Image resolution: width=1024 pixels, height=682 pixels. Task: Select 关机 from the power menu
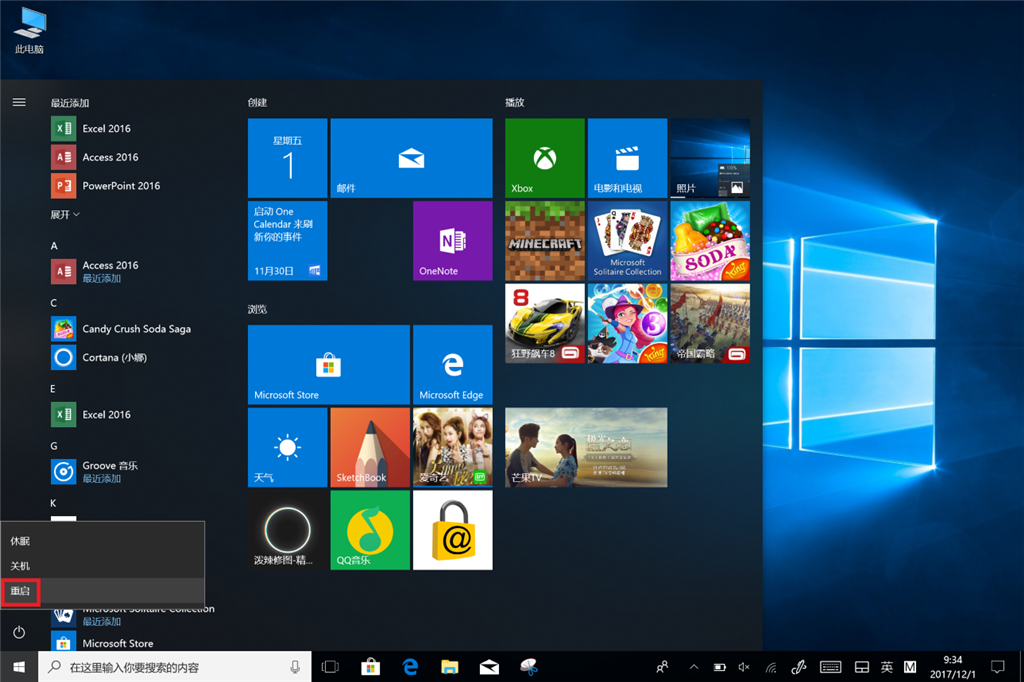21,566
